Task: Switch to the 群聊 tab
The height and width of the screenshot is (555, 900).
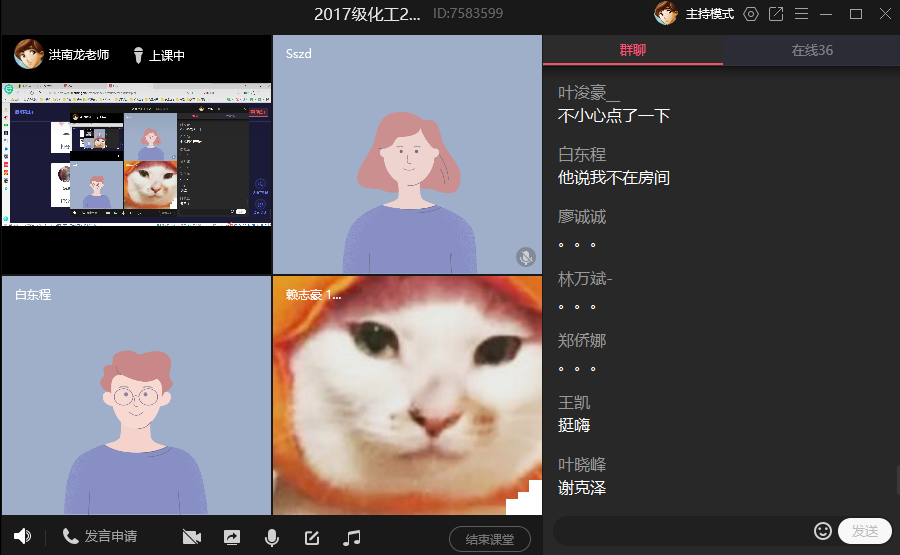Action: tap(632, 50)
